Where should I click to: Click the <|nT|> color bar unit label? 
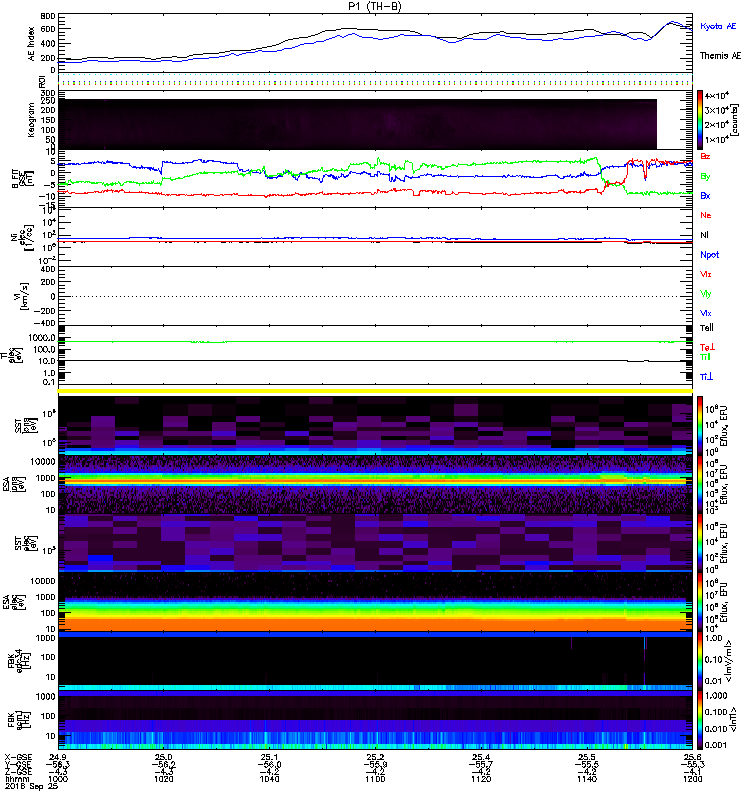pos(732,719)
